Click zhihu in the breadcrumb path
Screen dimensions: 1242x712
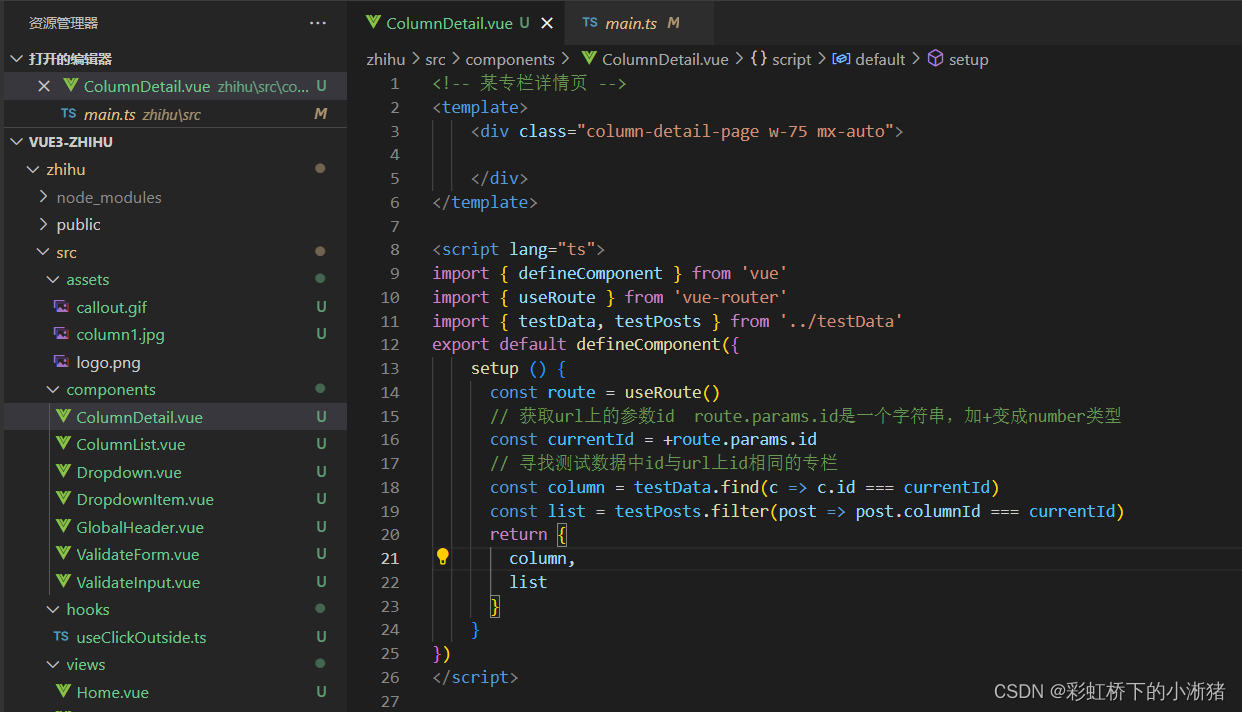[386, 59]
